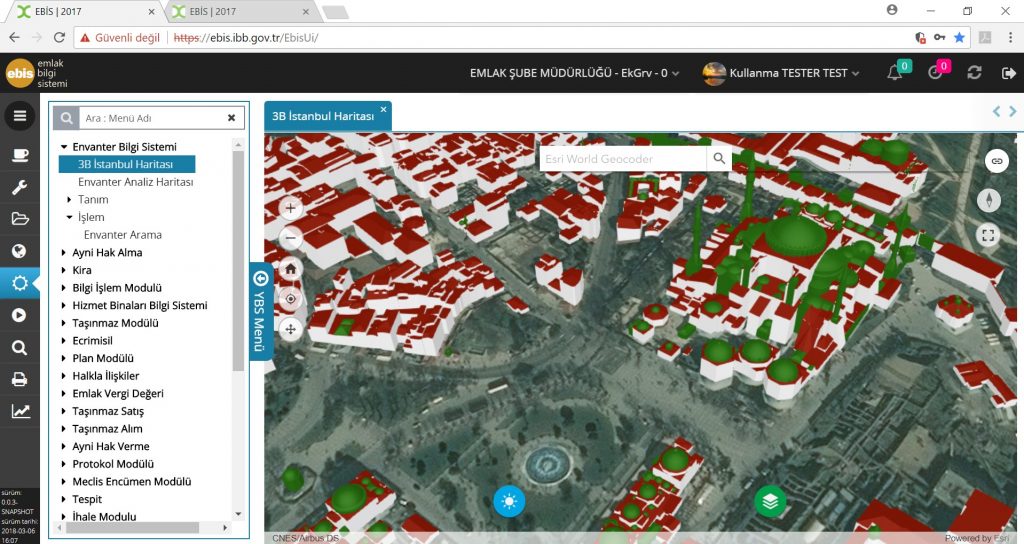Viewport: 1024px width, 544px height.
Task: Expand Bilgi İşlem Modulü node
Action: point(64,288)
